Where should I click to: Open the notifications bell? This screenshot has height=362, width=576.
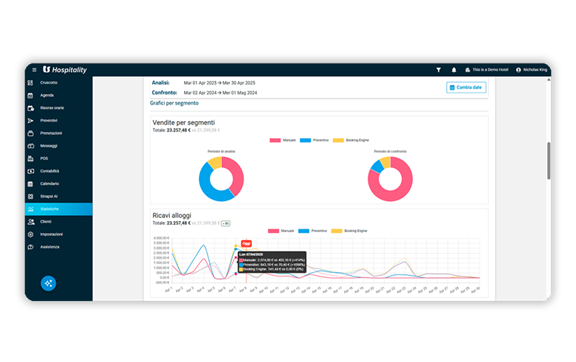tap(454, 70)
